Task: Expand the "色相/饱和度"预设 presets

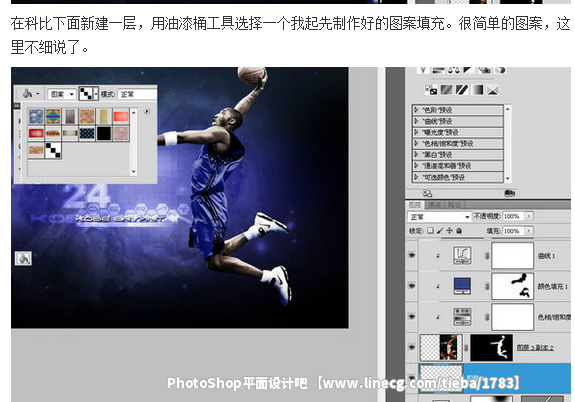Action: (x=416, y=143)
